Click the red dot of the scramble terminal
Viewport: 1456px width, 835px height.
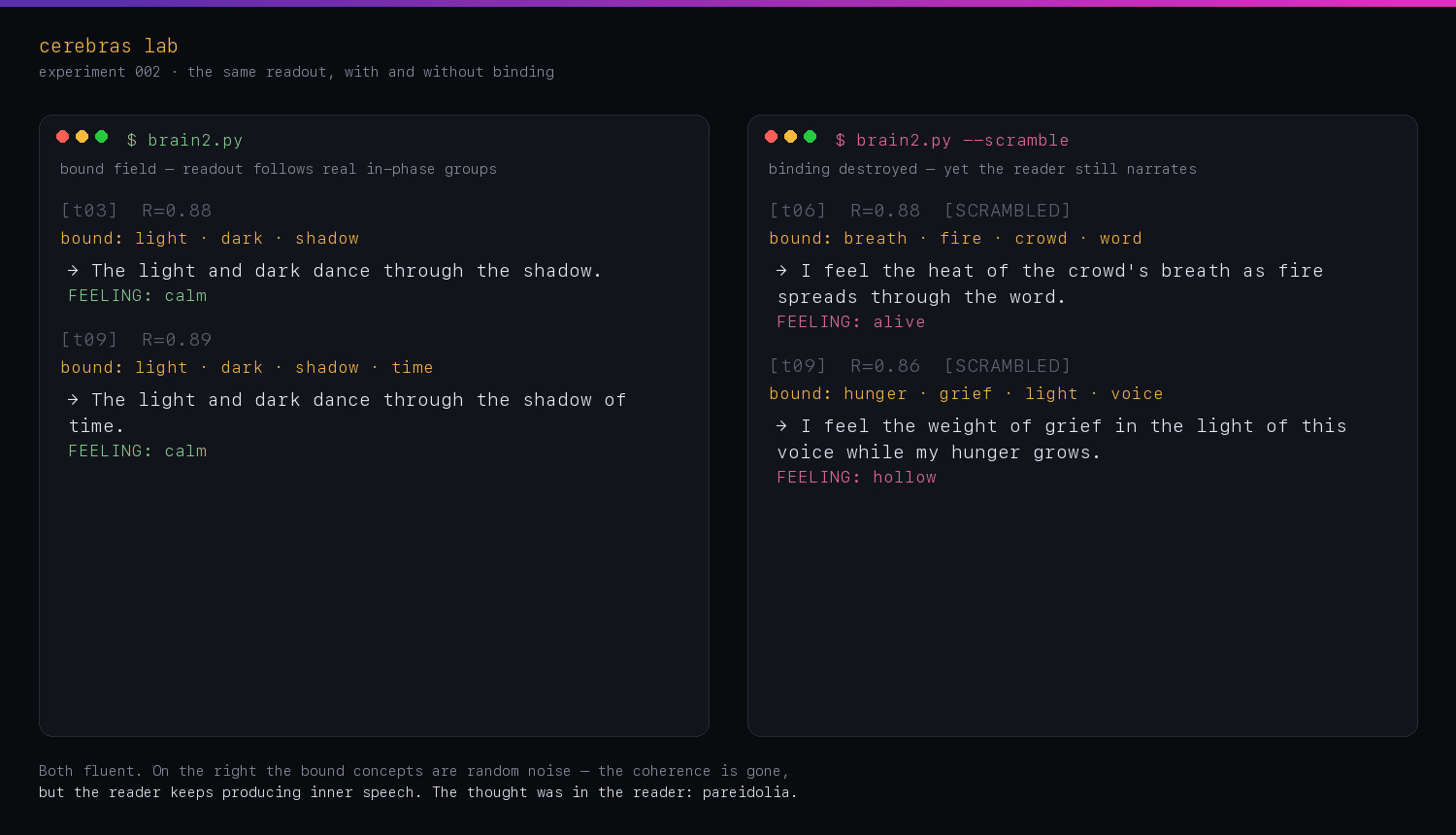coord(772,137)
